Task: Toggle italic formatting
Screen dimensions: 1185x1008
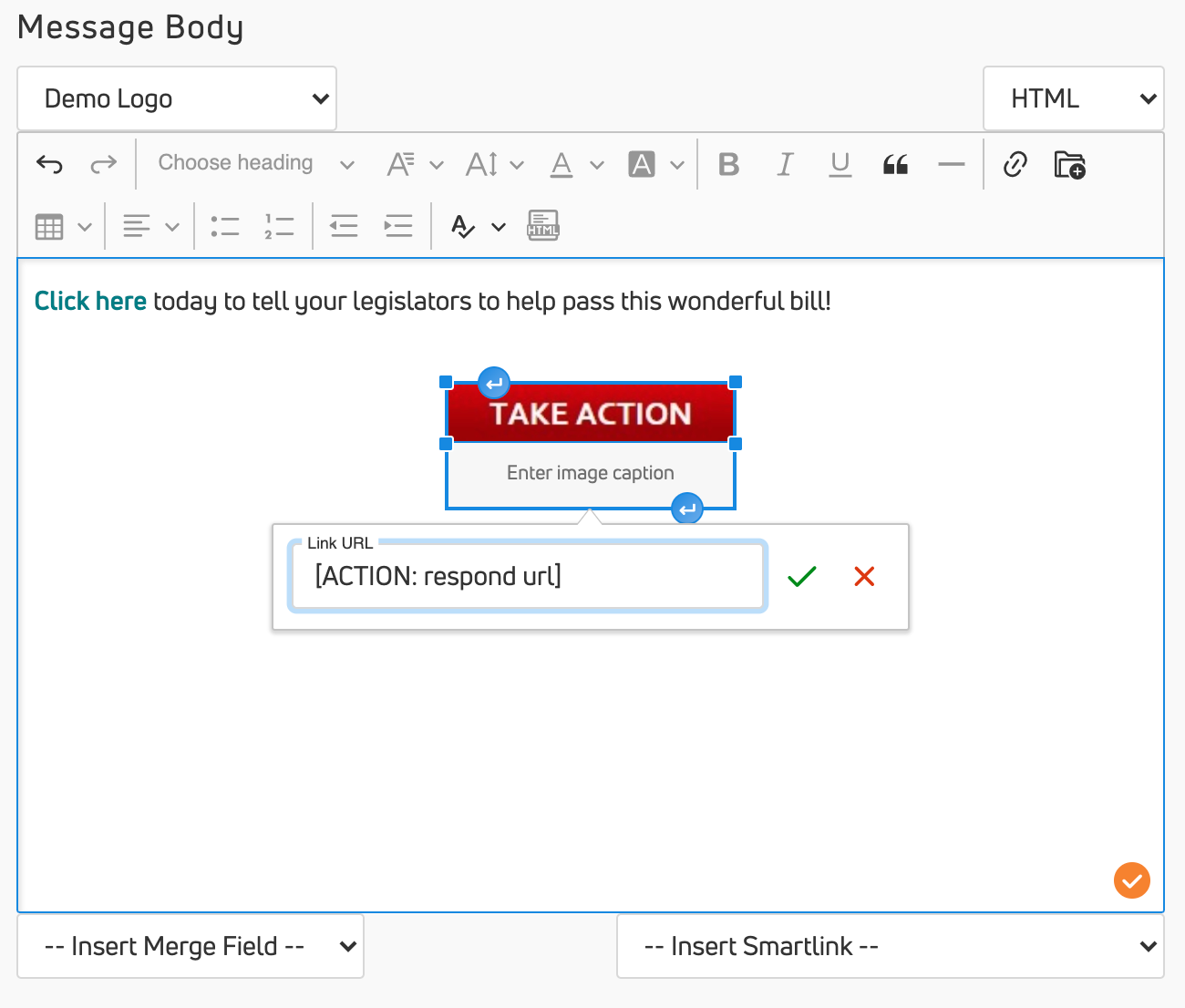Action: coord(784,164)
